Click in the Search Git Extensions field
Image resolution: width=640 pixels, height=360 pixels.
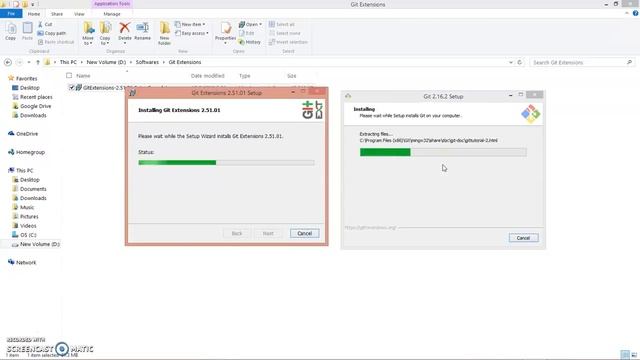[x=578, y=62]
